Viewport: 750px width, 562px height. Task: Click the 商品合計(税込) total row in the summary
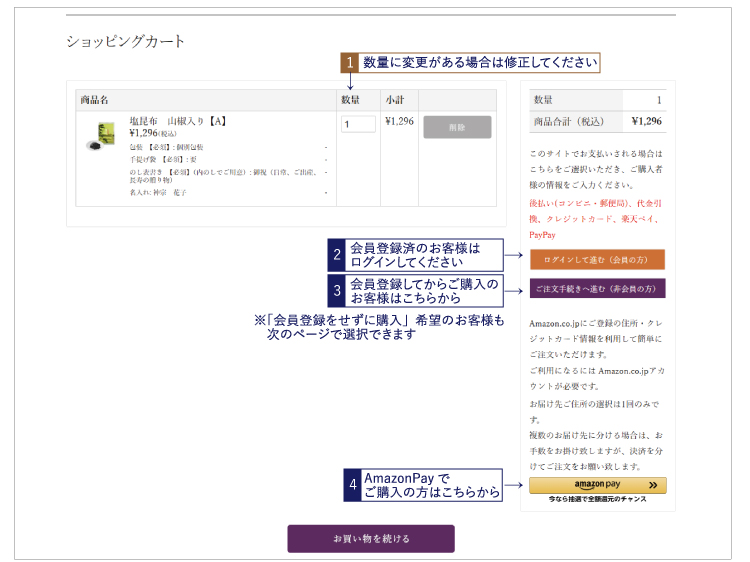(597, 121)
